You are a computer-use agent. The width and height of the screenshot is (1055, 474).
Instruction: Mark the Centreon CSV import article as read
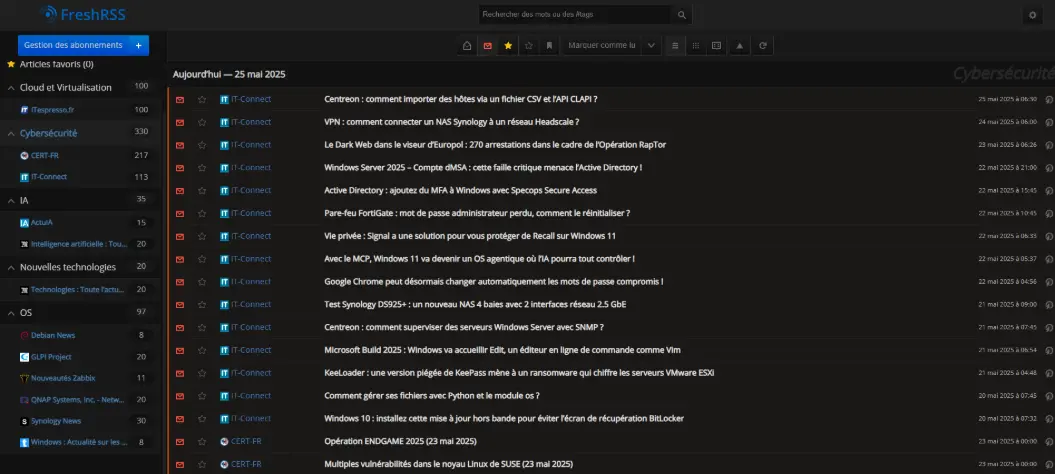tap(180, 100)
